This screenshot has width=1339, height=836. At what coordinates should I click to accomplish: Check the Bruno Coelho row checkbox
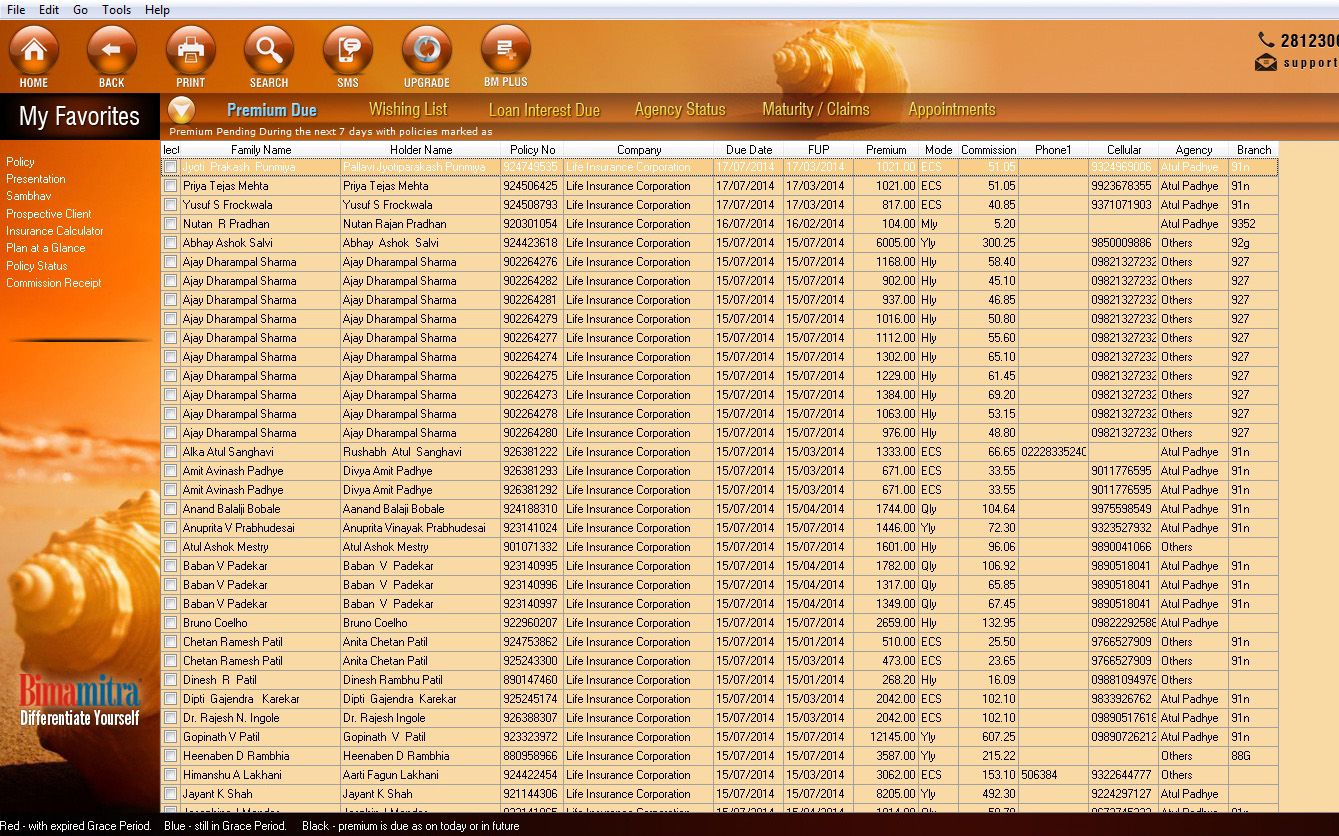[171, 623]
